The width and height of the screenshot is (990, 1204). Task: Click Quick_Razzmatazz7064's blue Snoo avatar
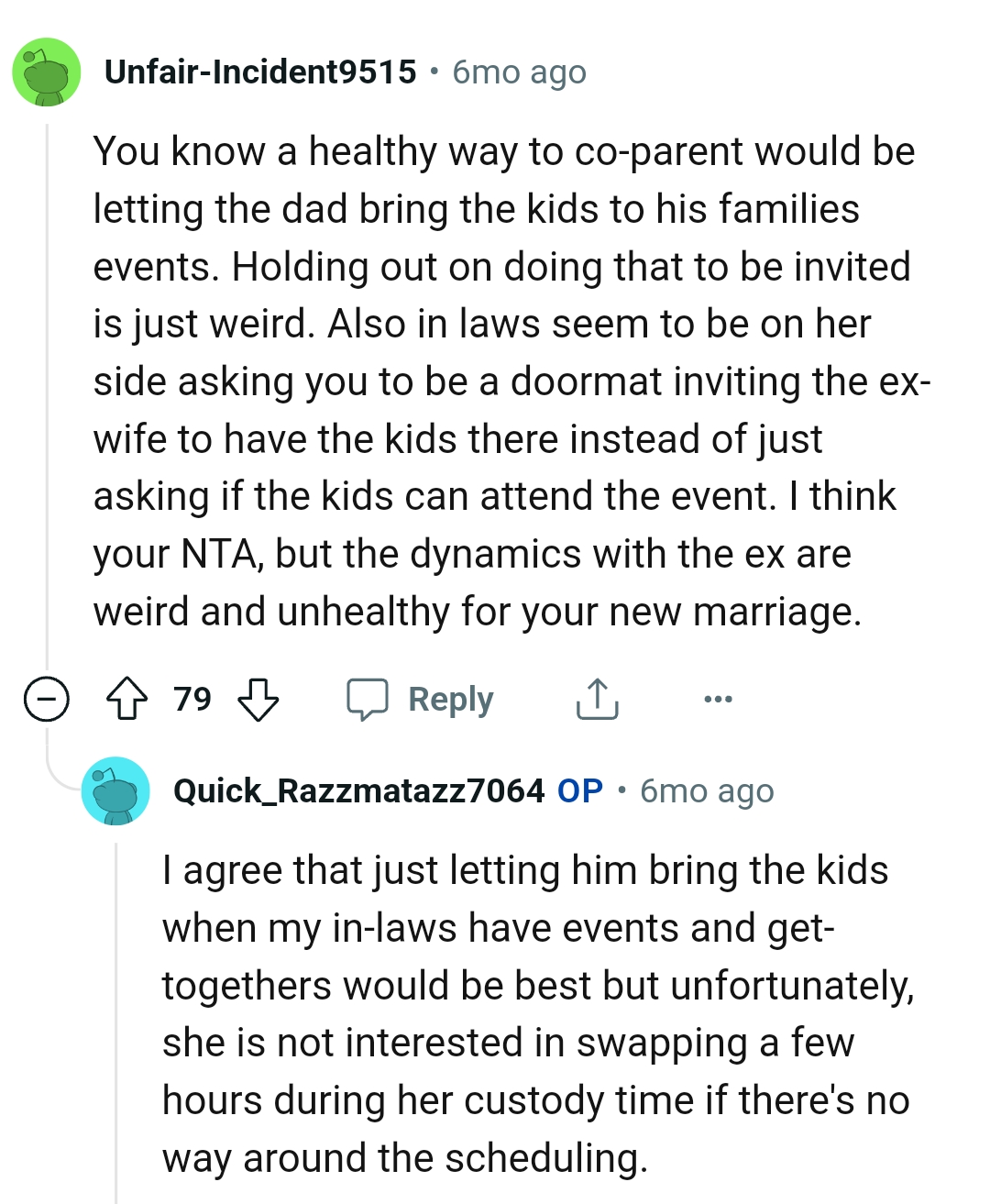[116, 790]
